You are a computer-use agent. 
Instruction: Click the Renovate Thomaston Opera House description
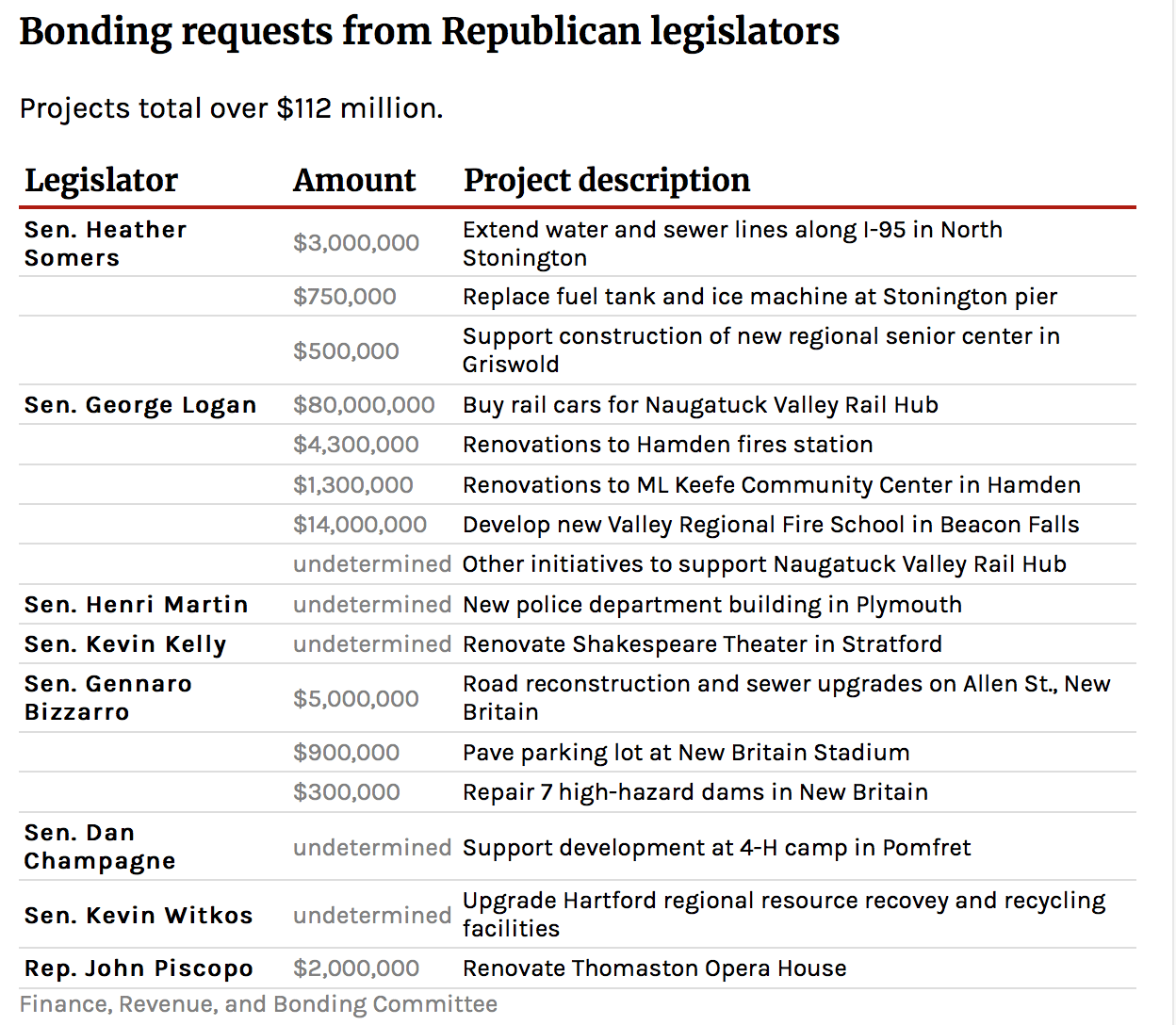654,968
